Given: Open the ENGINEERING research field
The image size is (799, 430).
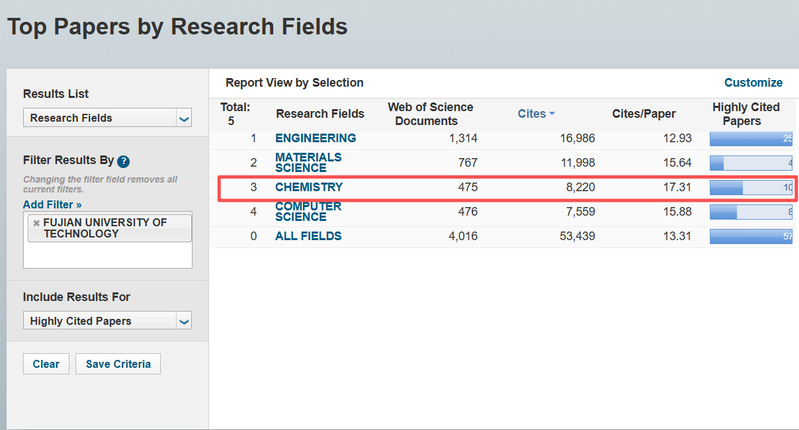Looking at the screenshot, I should tap(315, 138).
